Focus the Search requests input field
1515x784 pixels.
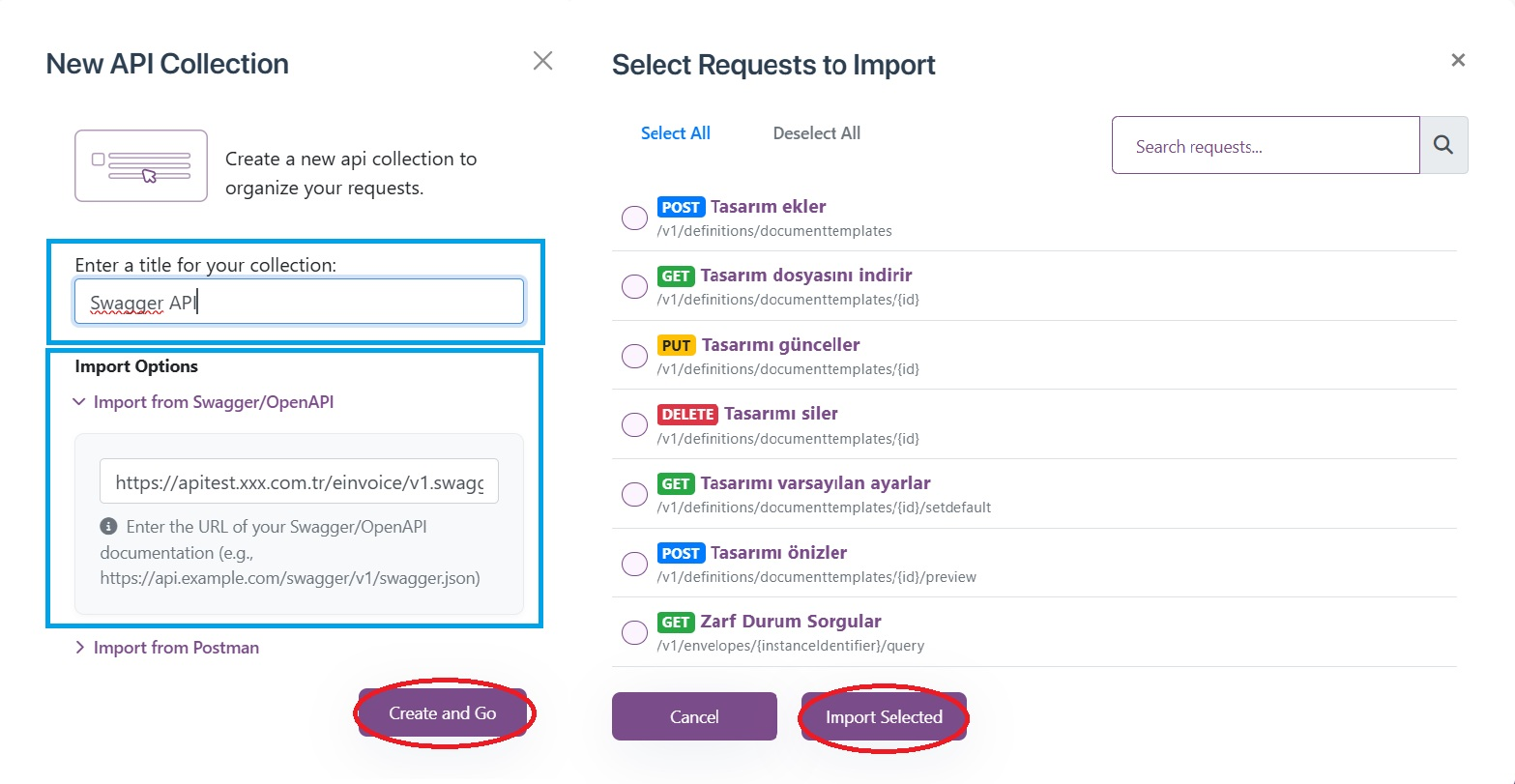(1266, 146)
